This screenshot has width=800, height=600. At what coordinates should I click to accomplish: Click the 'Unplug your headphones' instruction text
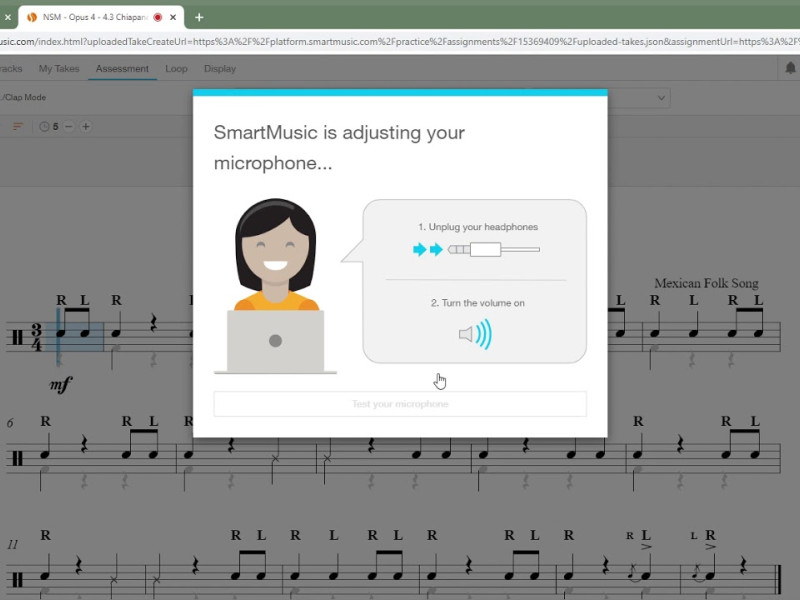(x=478, y=227)
